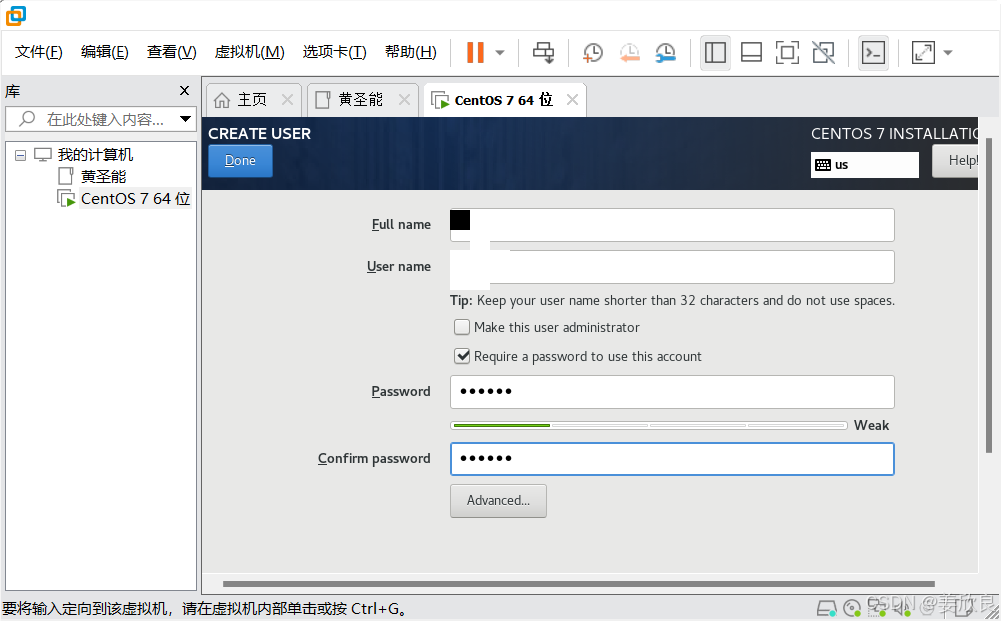Click the us keyboard layout indicator
1001x621 pixels.
click(x=864, y=165)
